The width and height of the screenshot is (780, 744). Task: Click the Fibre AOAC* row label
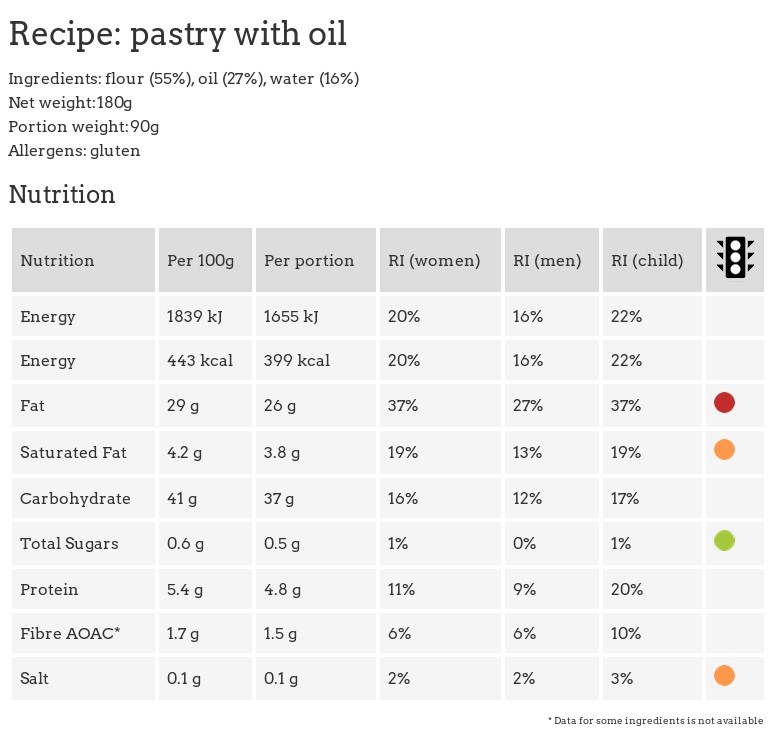(70, 633)
